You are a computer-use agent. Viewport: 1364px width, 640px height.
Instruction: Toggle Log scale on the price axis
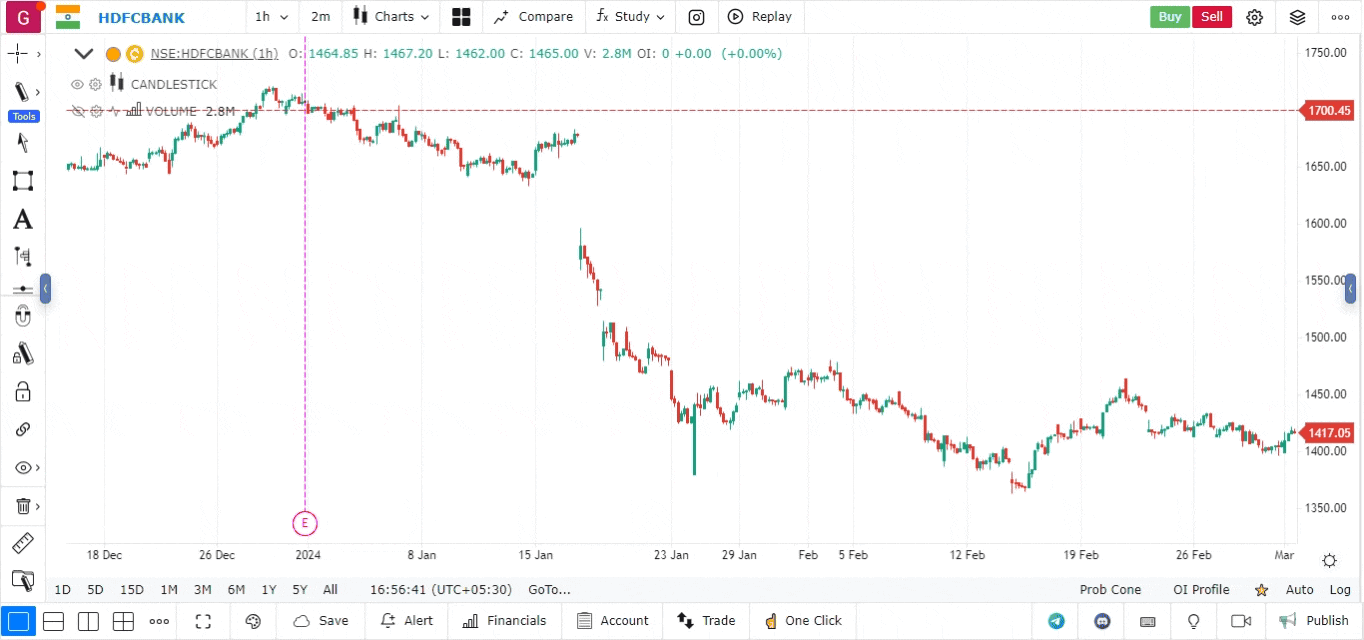[1340, 590]
